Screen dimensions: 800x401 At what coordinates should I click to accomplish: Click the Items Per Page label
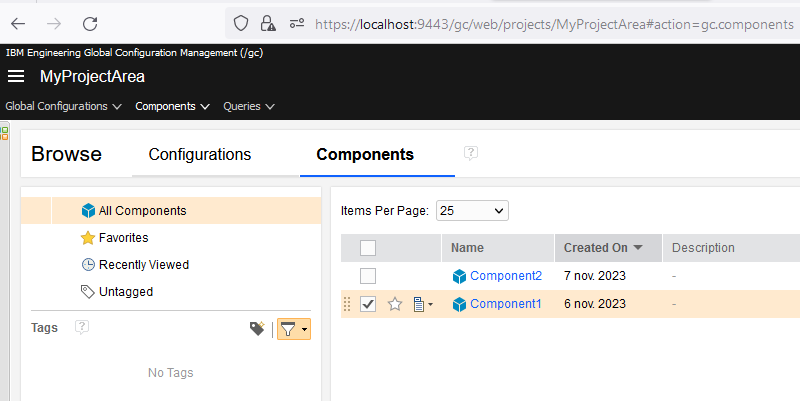385,211
